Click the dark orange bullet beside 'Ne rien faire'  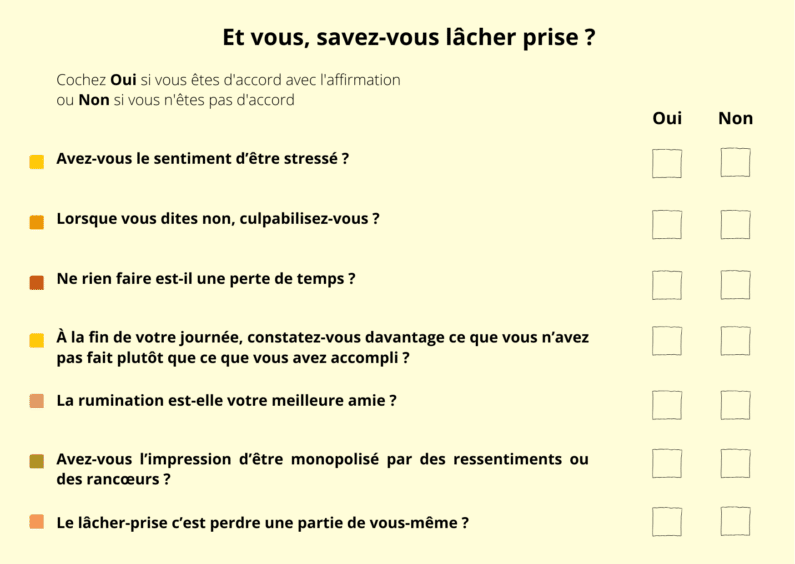point(37,282)
